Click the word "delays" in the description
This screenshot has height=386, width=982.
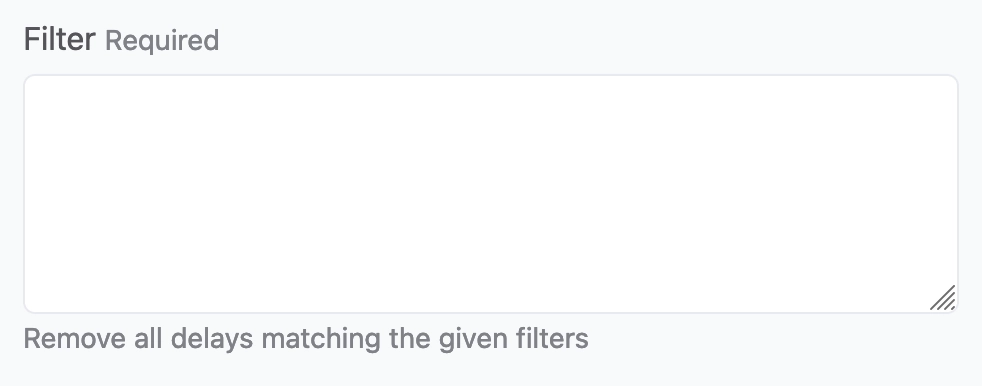pyautogui.click(x=212, y=340)
